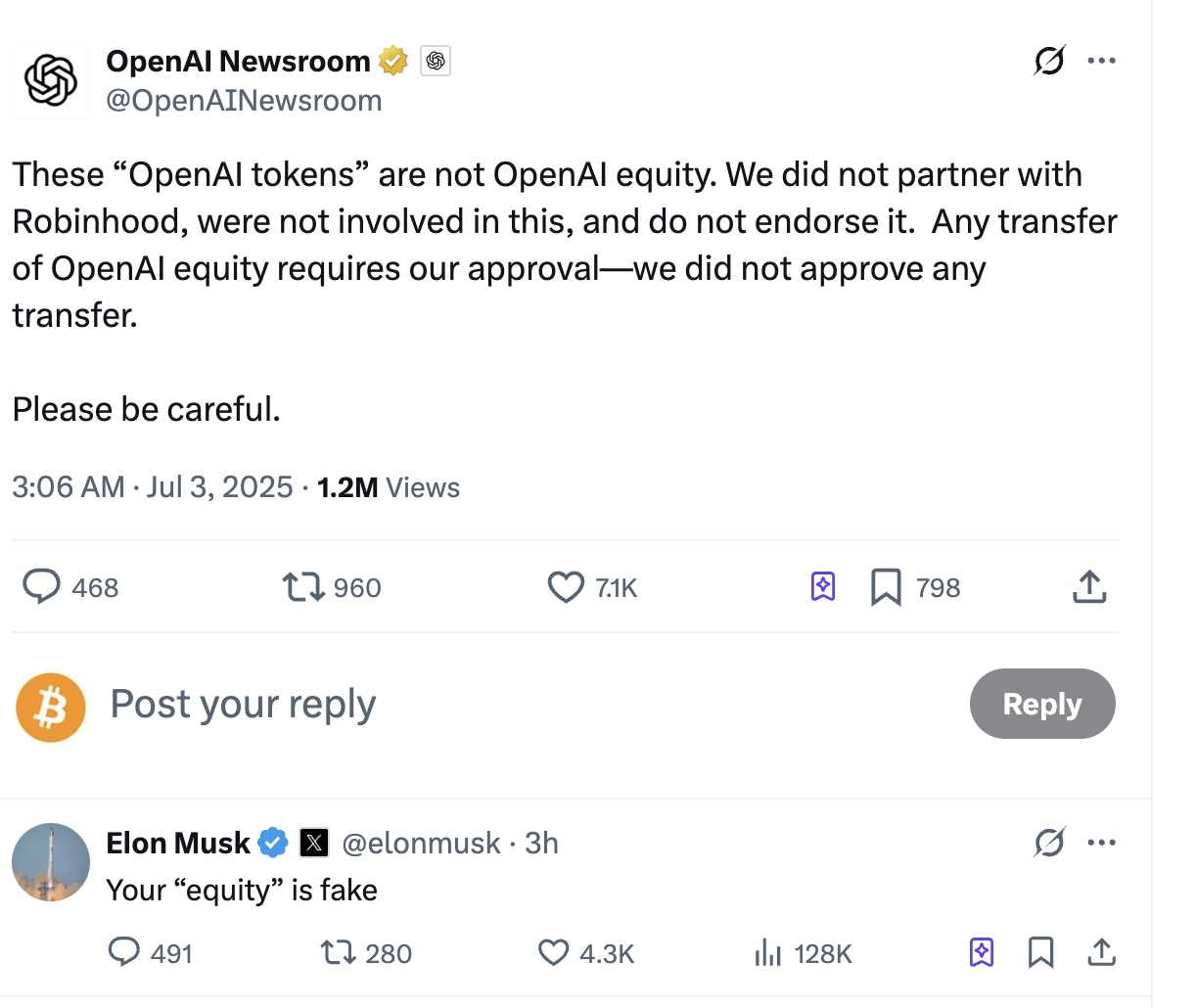Click the gray Reply button
1196x1008 pixels.
(x=1042, y=704)
